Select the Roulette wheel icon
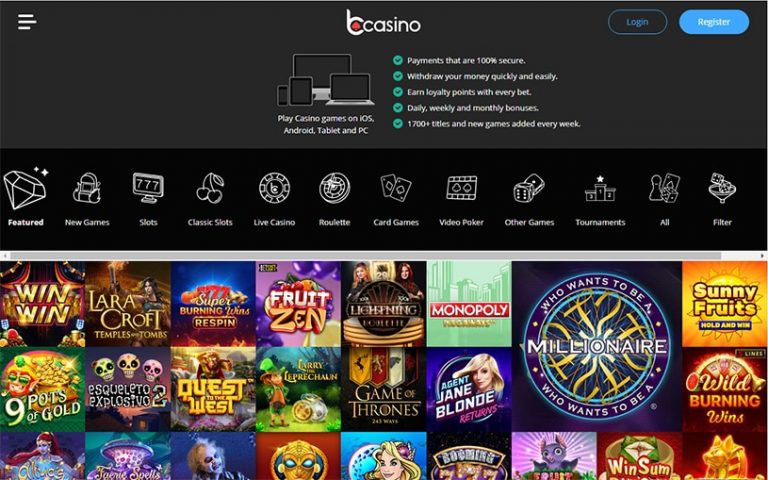This screenshot has height=480, width=768. tap(335, 188)
